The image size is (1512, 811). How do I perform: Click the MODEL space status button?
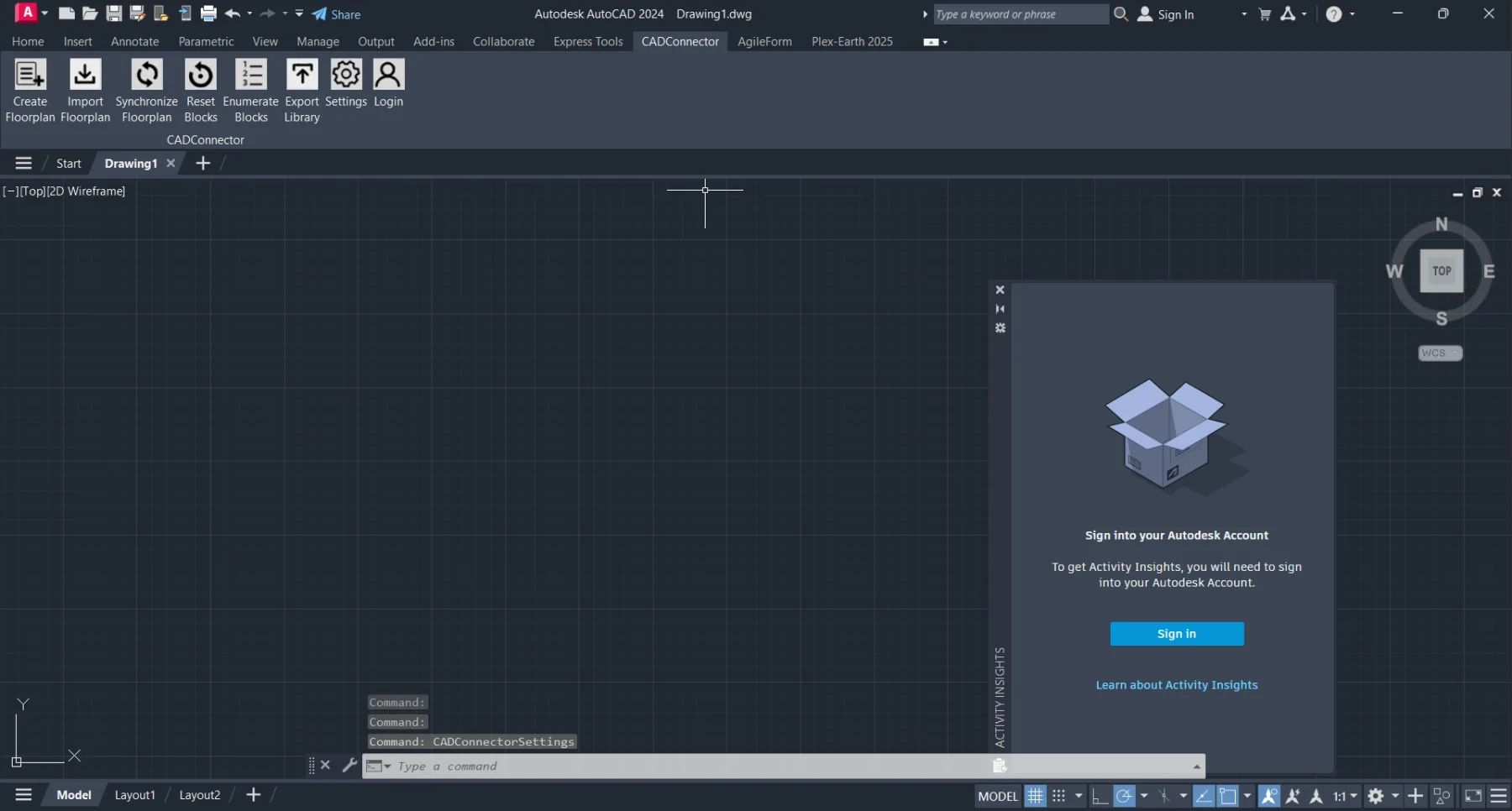pos(998,796)
